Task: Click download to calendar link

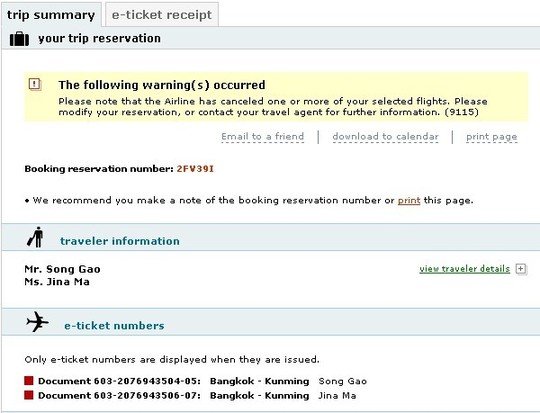Action: [385, 137]
